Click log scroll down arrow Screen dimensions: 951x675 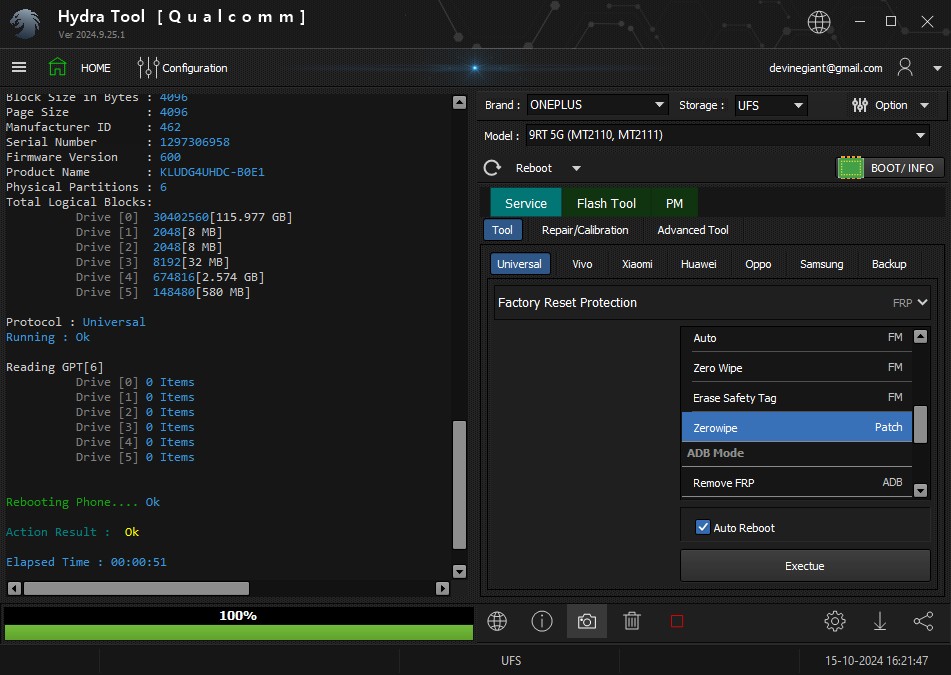coord(459,571)
